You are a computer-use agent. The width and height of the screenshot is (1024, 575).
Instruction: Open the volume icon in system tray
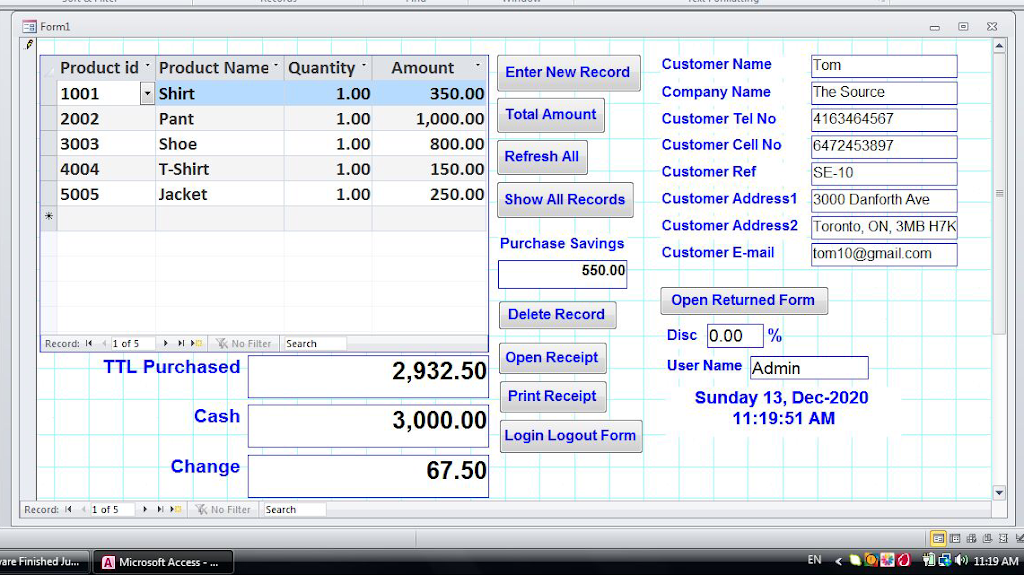[x=961, y=561]
